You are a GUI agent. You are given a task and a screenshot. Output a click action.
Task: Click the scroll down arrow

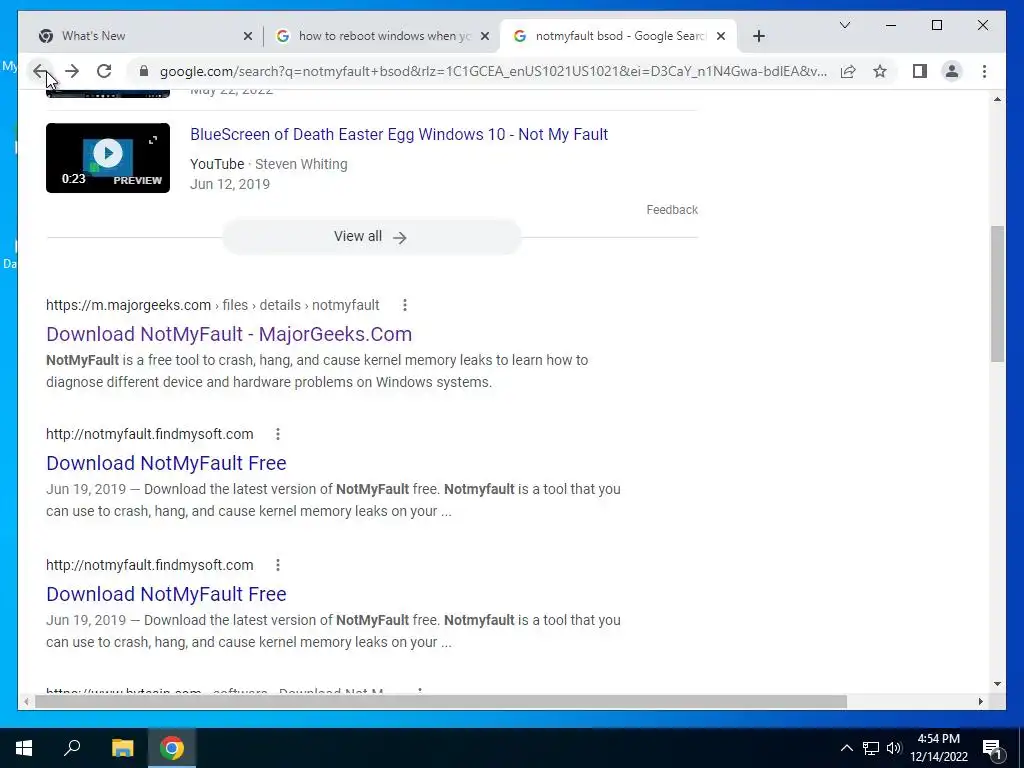pyautogui.click(x=997, y=684)
